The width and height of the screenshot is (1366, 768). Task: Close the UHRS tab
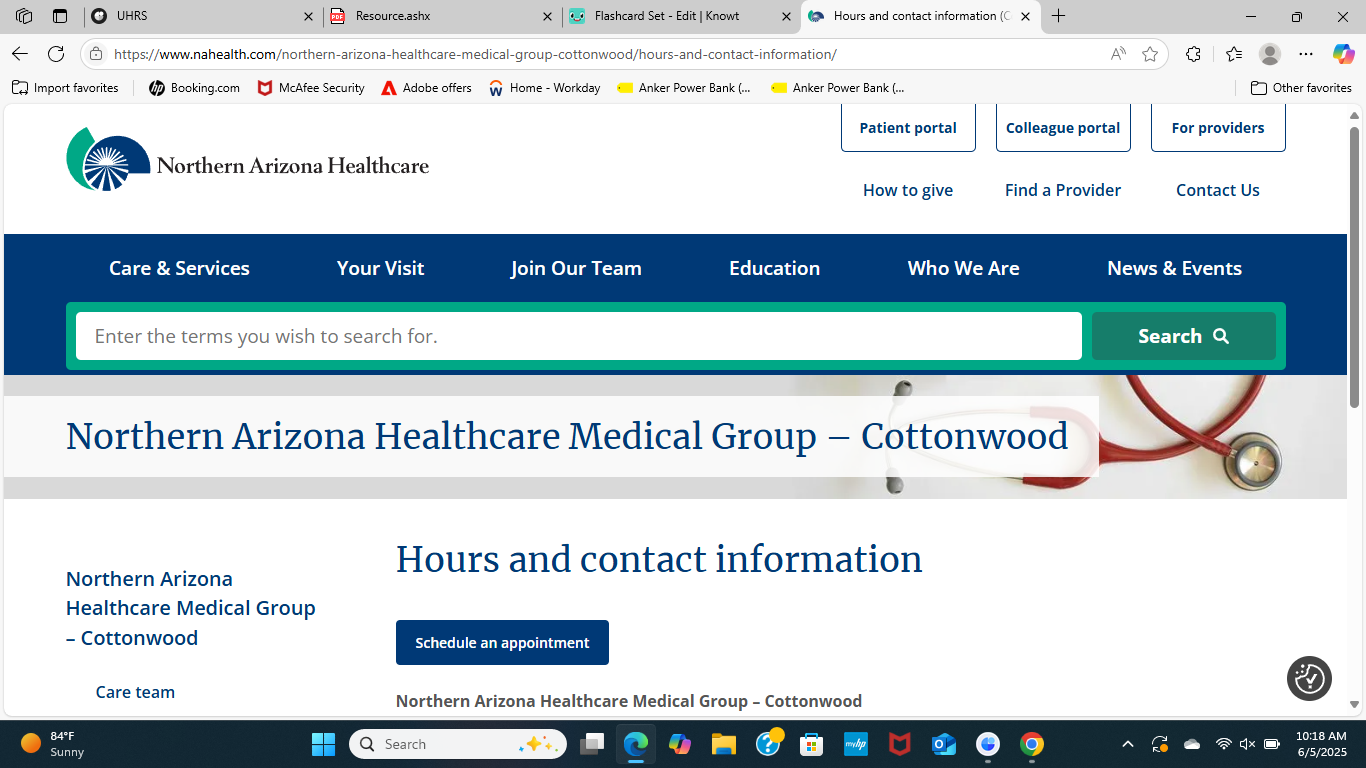[x=308, y=16]
